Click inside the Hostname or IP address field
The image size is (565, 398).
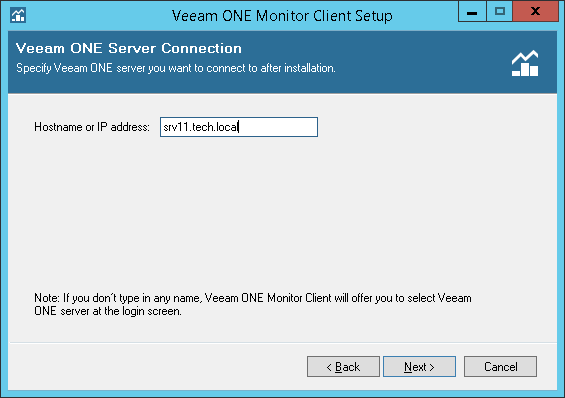coord(239,127)
